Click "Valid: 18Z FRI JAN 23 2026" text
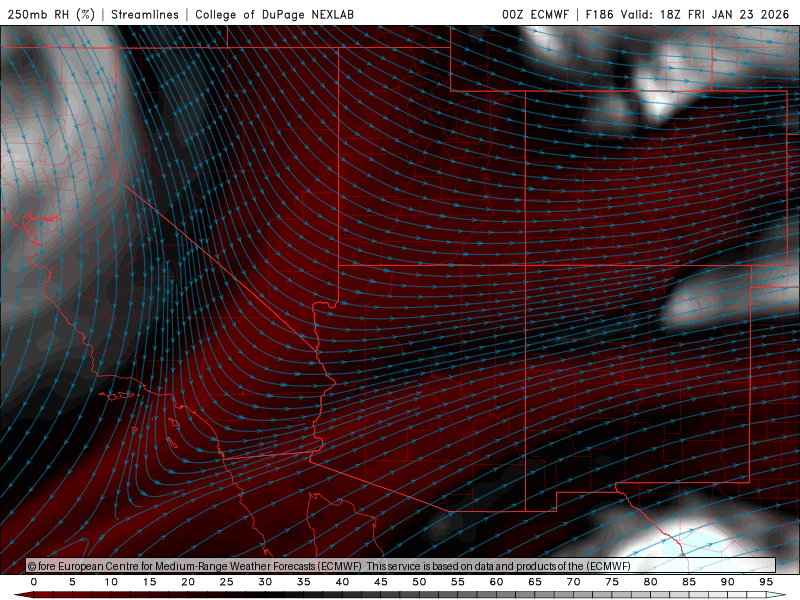This screenshot has width=800, height=600. (x=705, y=14)
